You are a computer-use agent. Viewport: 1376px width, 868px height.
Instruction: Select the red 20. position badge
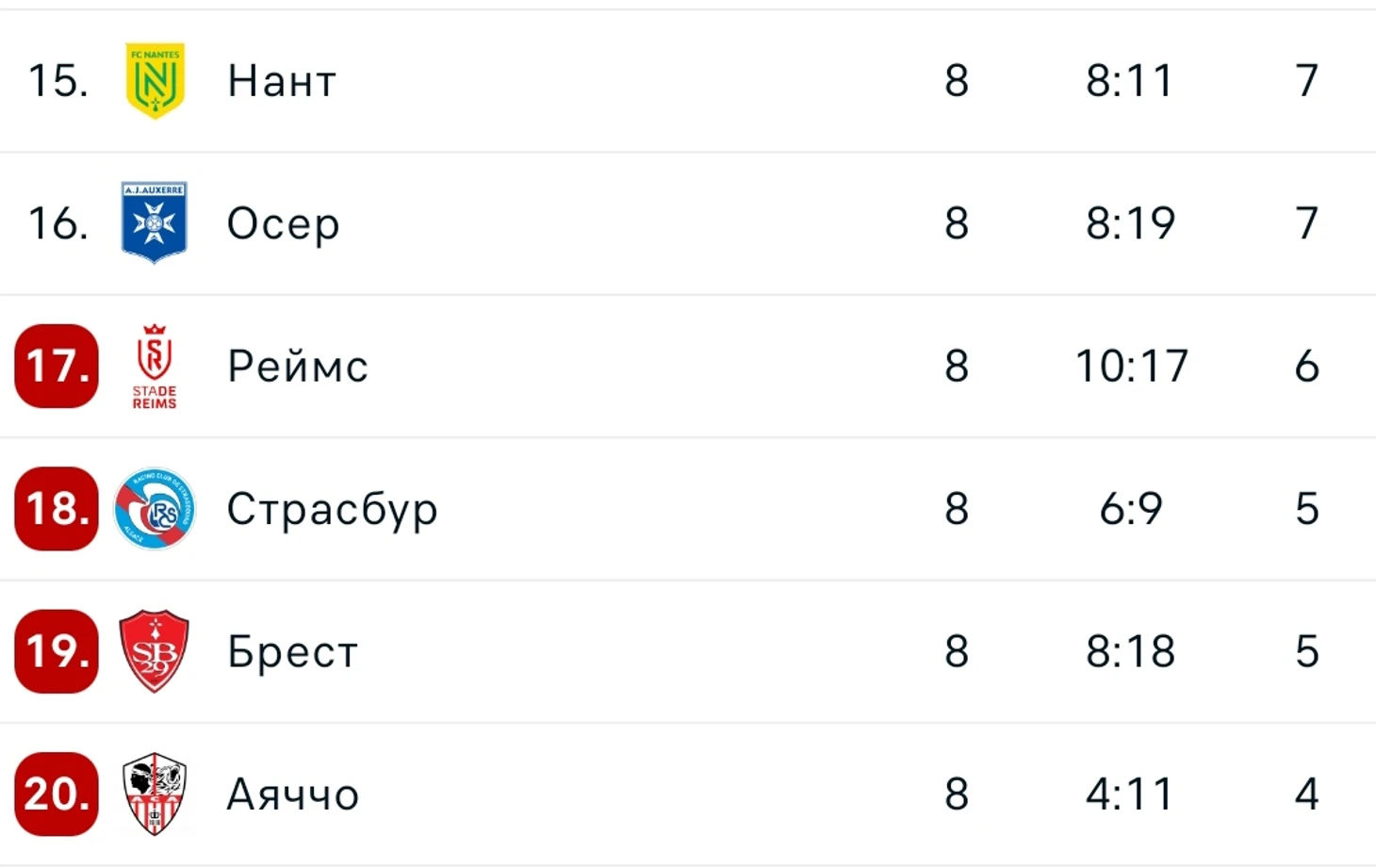pos(57,794)
